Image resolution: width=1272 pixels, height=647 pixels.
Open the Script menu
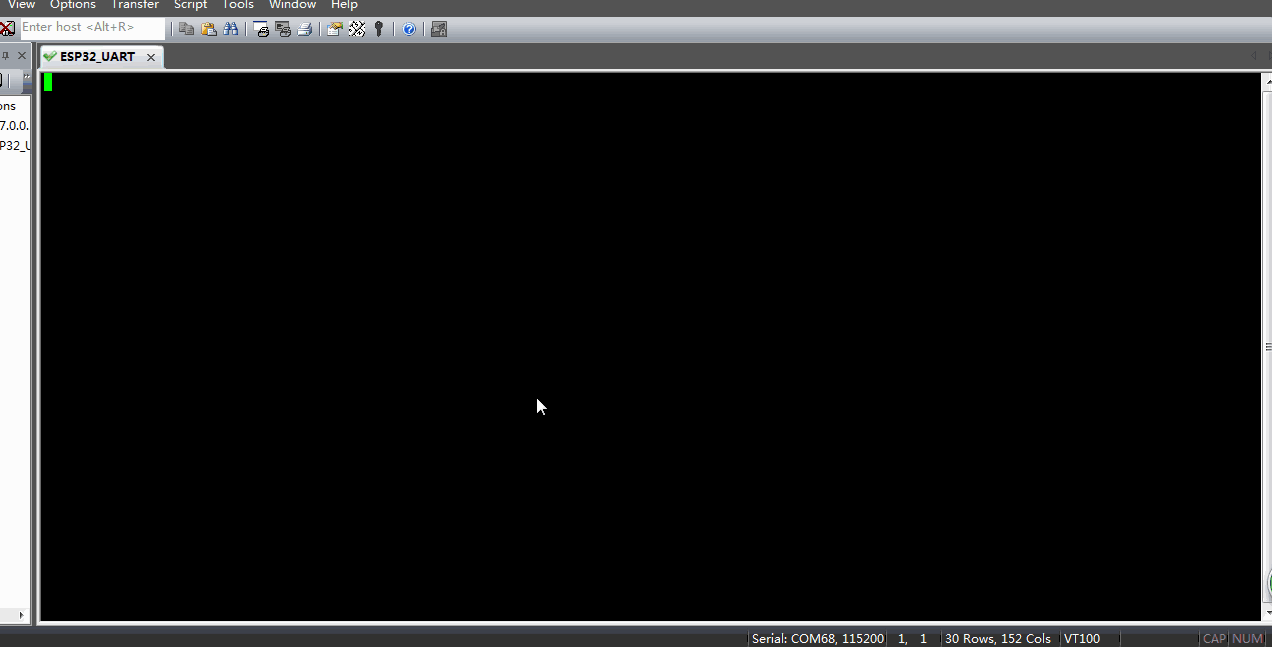[190, 5]
